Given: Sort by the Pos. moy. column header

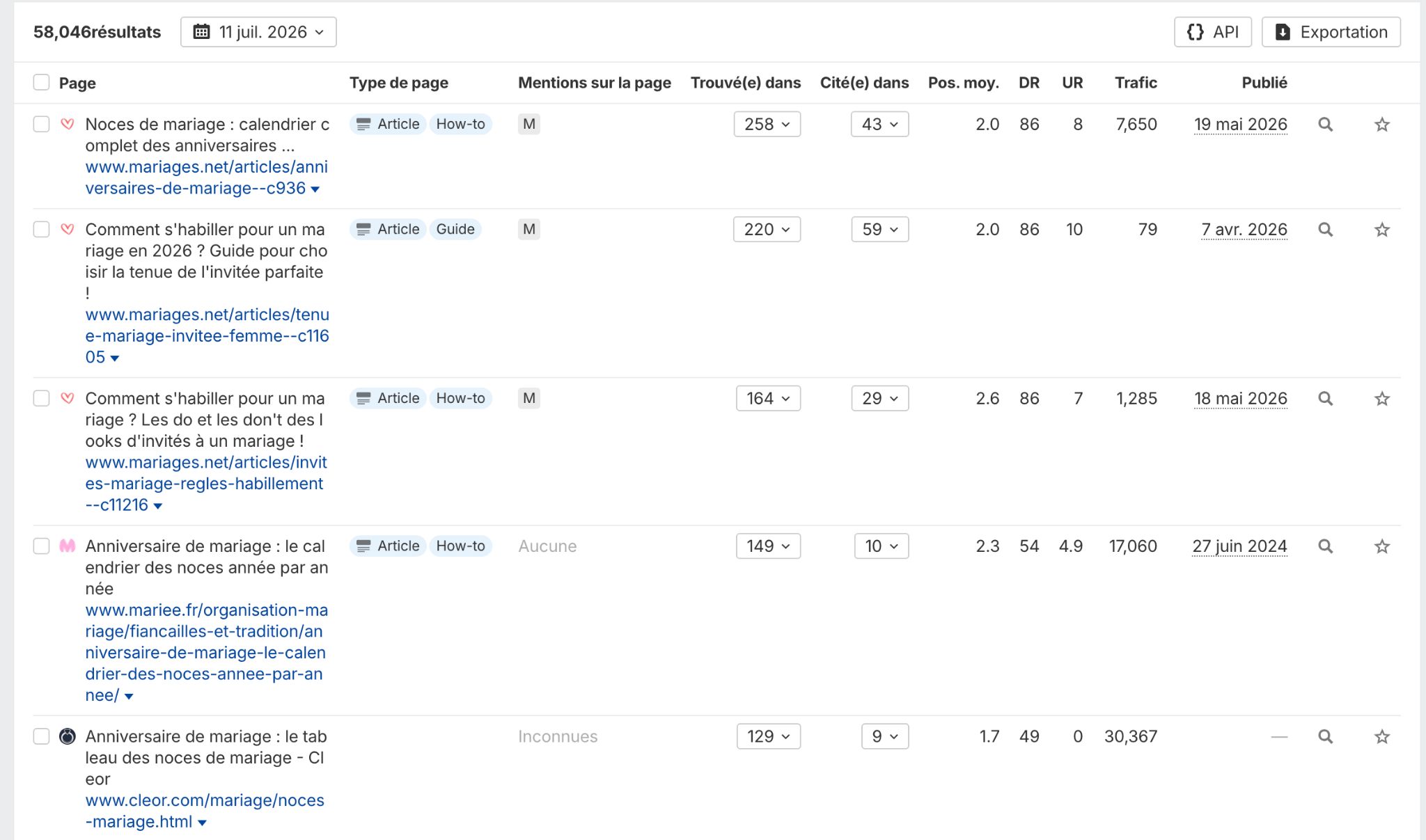Looking at the screenshot, I should coord(963,83).
